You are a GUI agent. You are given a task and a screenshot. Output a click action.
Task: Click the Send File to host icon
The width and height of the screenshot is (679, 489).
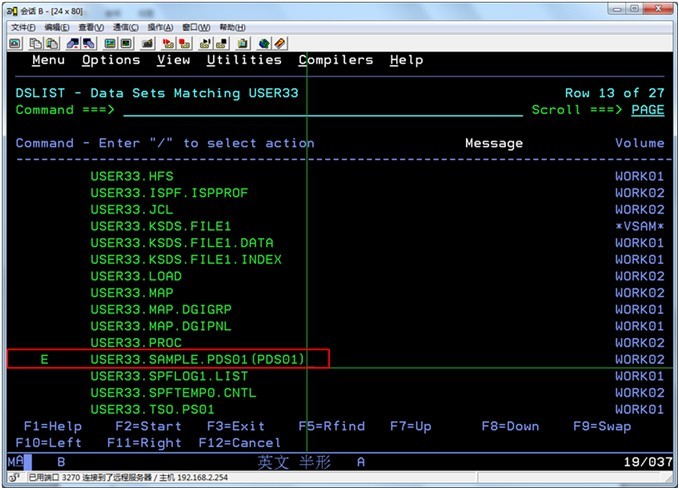tap(73, 43)
